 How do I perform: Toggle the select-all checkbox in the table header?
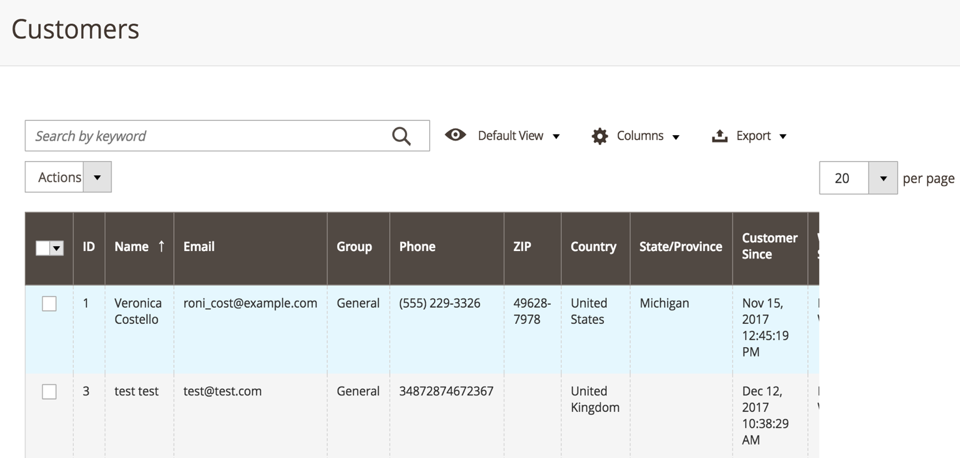(x=42, y=248)
